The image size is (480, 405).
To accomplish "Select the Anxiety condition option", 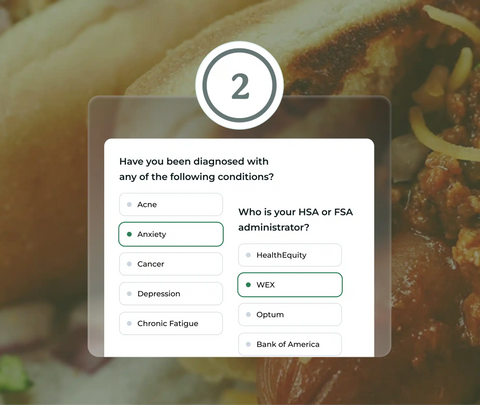I will point(171,234).
